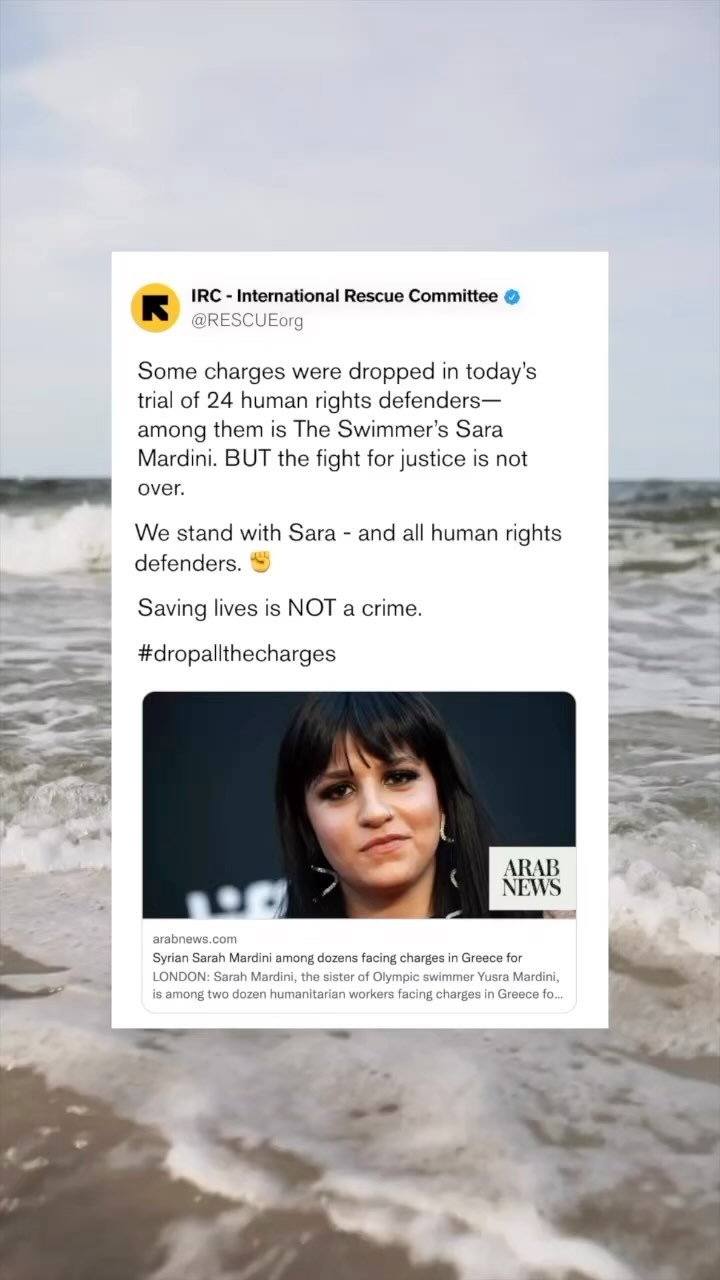This screenshot has width=720, height=1280.
Task: Open the #dropallthecharges hashtag
Action: click(236, 654)
